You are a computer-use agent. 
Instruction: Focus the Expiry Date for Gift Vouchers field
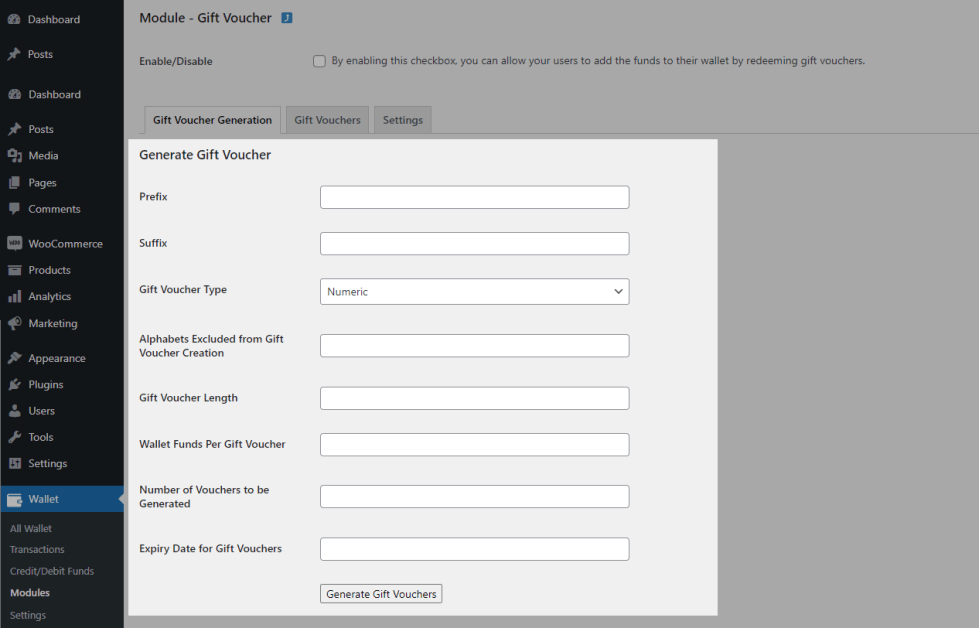[x=474, y=549]
